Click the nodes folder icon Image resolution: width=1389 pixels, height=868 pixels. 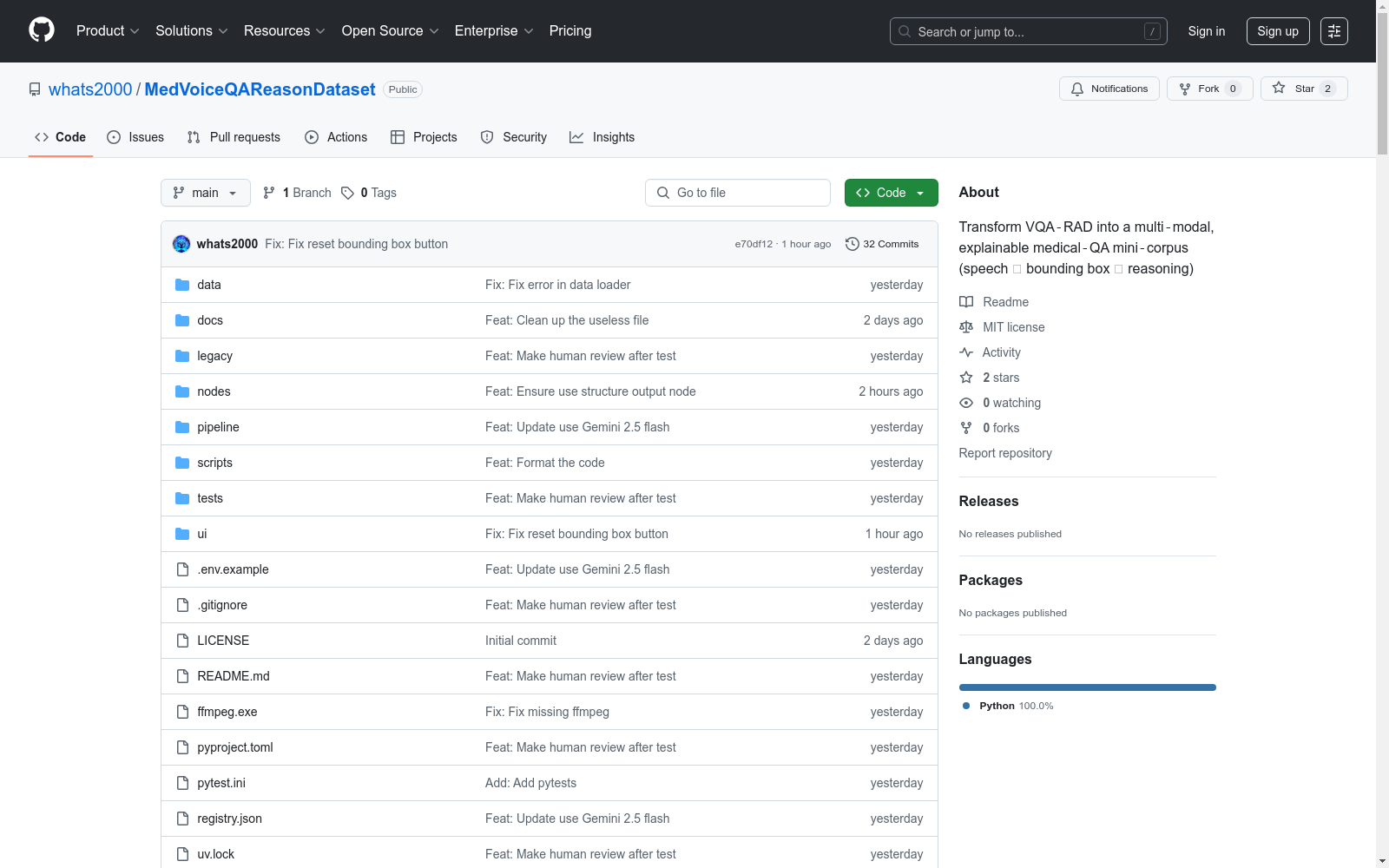coord(182,391)
